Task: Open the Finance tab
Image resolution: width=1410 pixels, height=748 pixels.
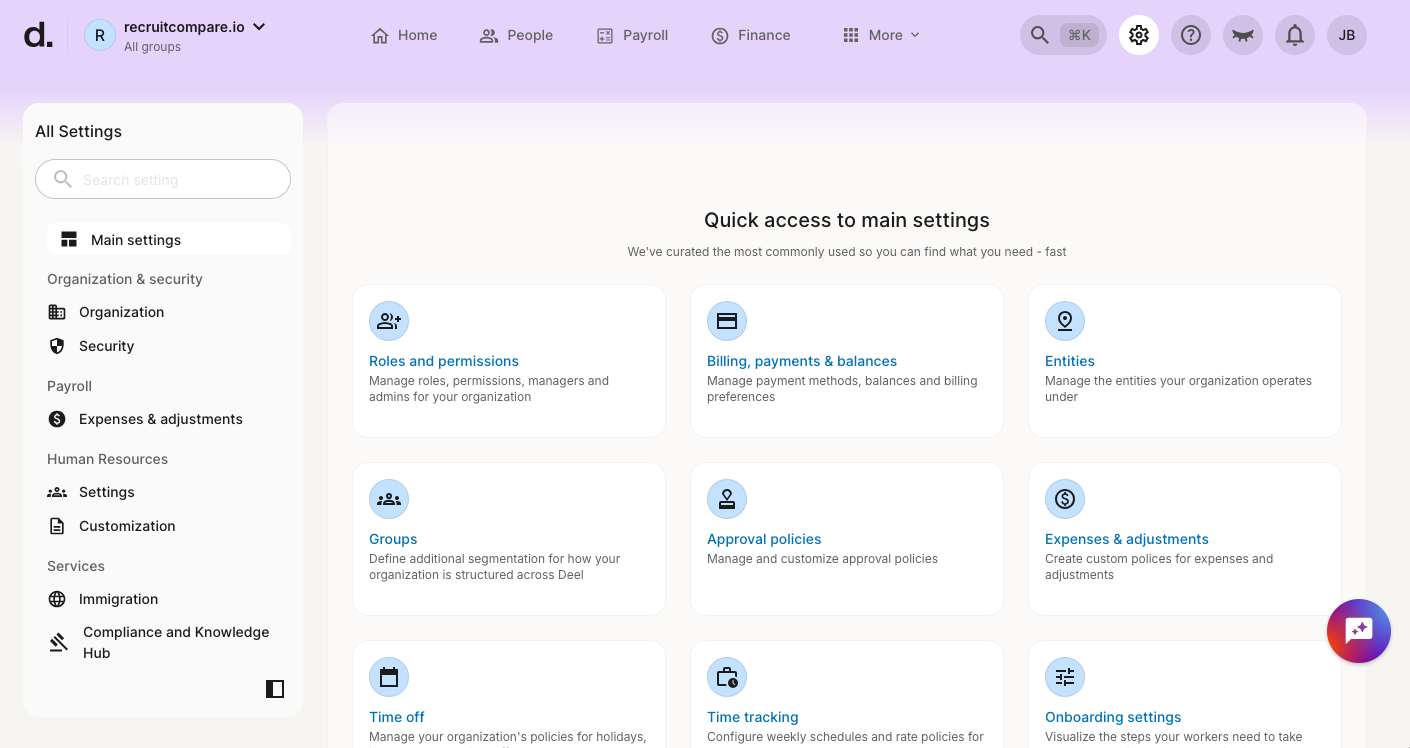Action: pyautogui.click(x=751, y=35)
